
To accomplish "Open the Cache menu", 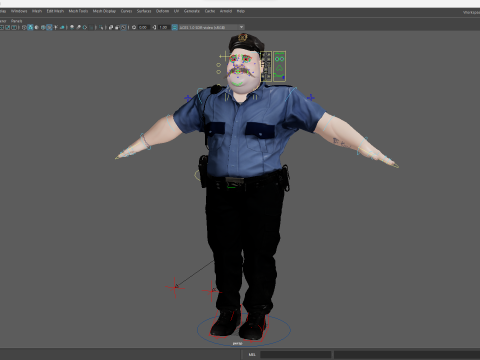I will pos(210,11).
